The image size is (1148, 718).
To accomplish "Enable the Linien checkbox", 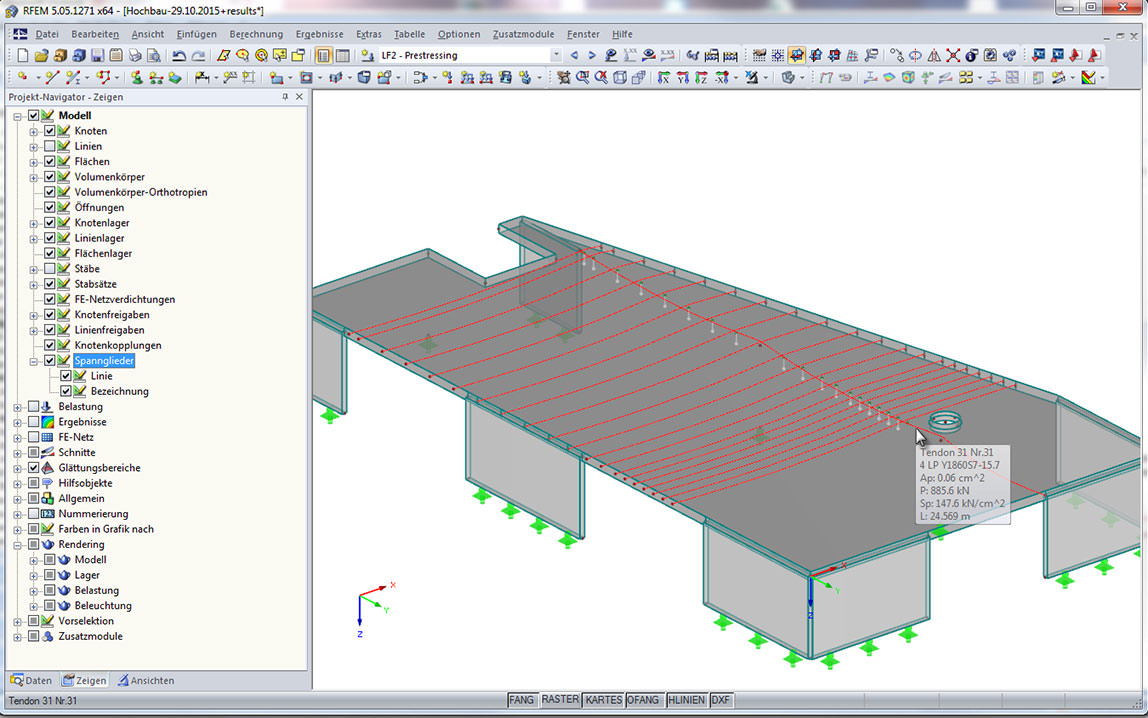I will [x=49, y=146].
